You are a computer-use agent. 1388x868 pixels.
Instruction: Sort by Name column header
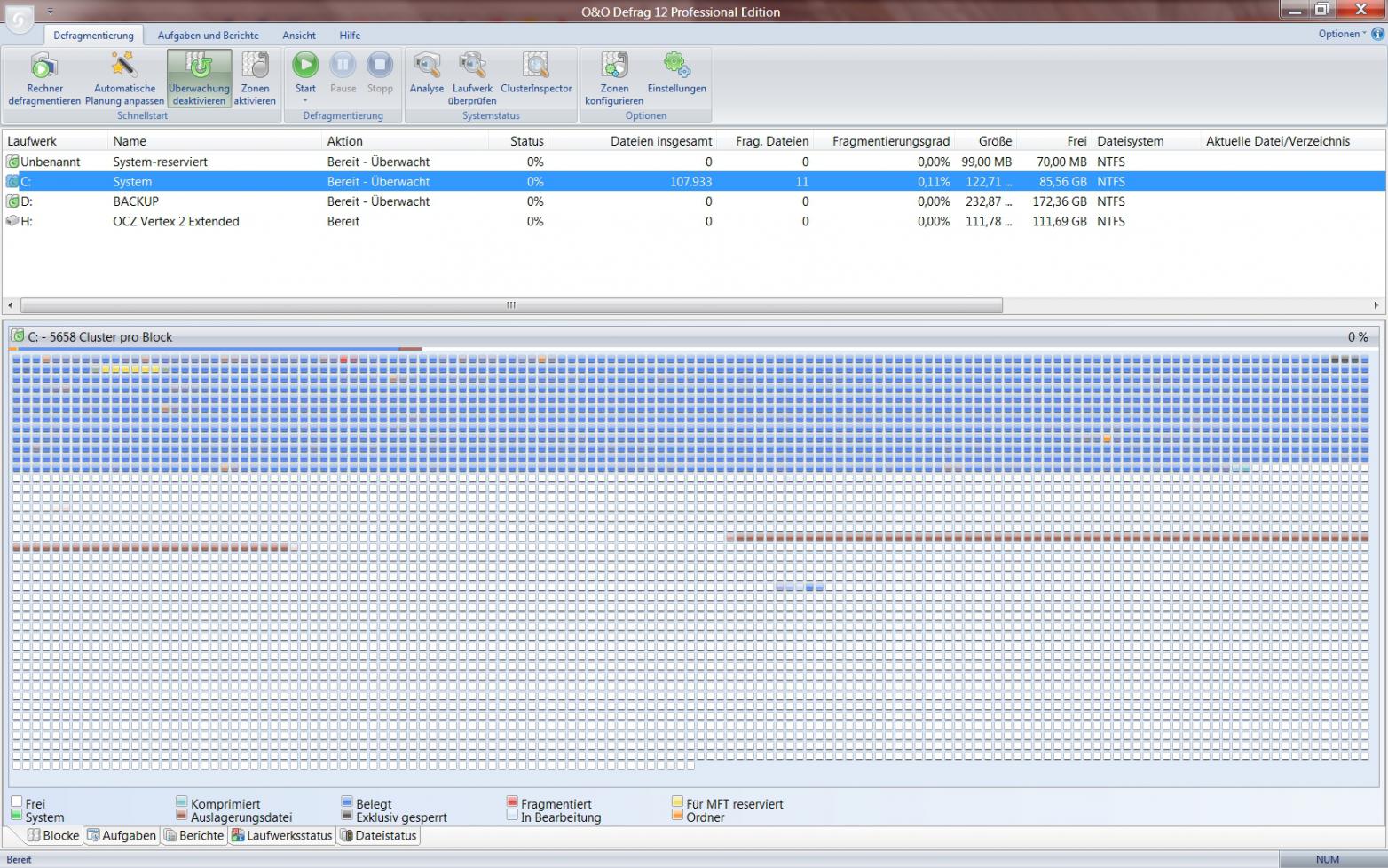[215, 141]
